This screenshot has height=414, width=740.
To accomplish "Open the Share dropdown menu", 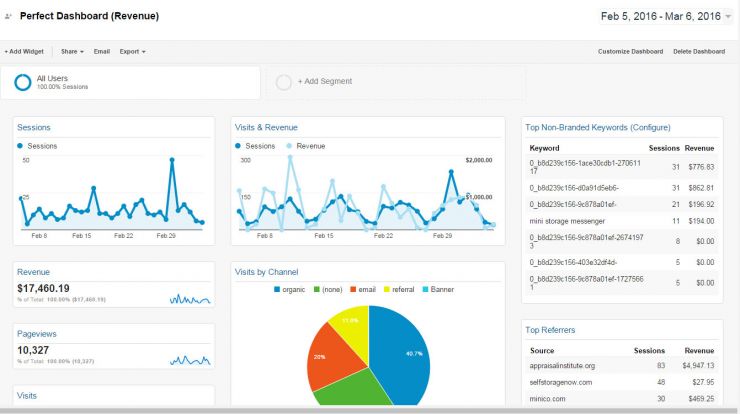I will click(x=72, y=51).
